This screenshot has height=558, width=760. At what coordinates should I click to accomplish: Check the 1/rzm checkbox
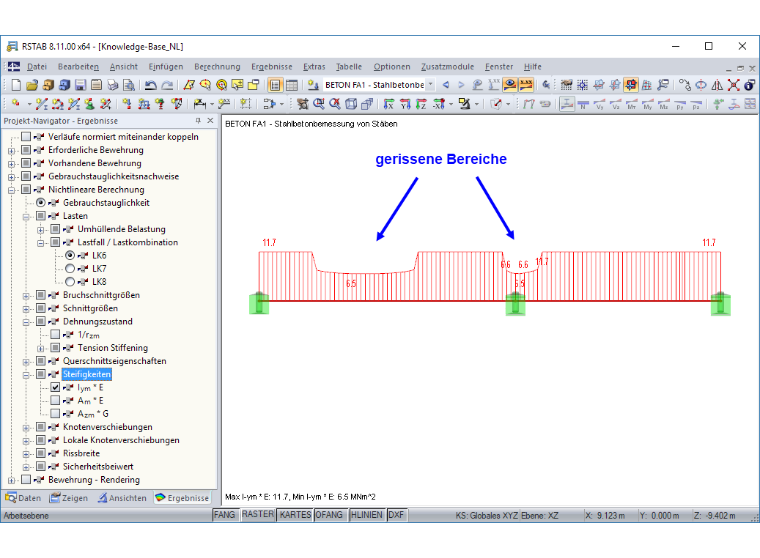pos(55,335)
